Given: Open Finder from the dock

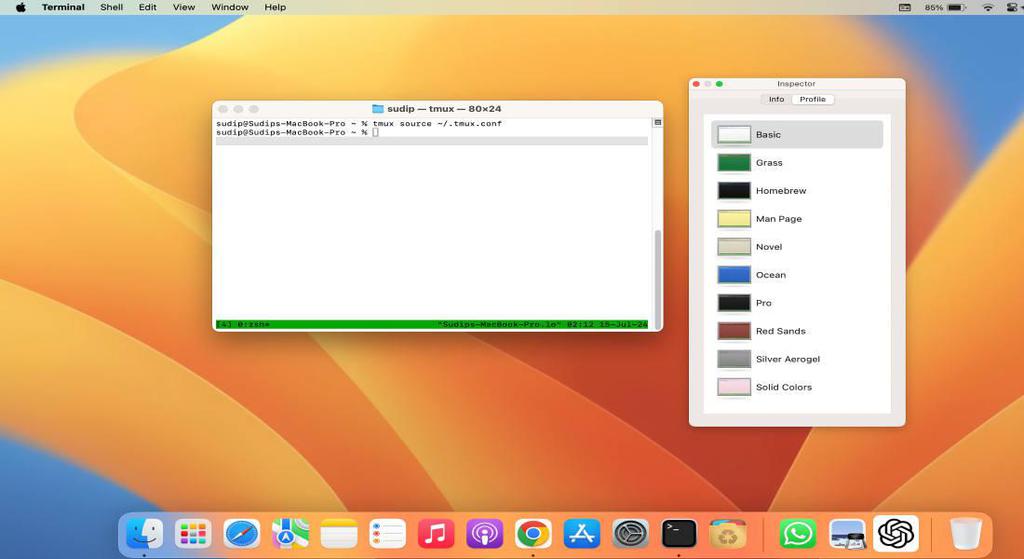Looking at the screenshot, I should [144, 533].
